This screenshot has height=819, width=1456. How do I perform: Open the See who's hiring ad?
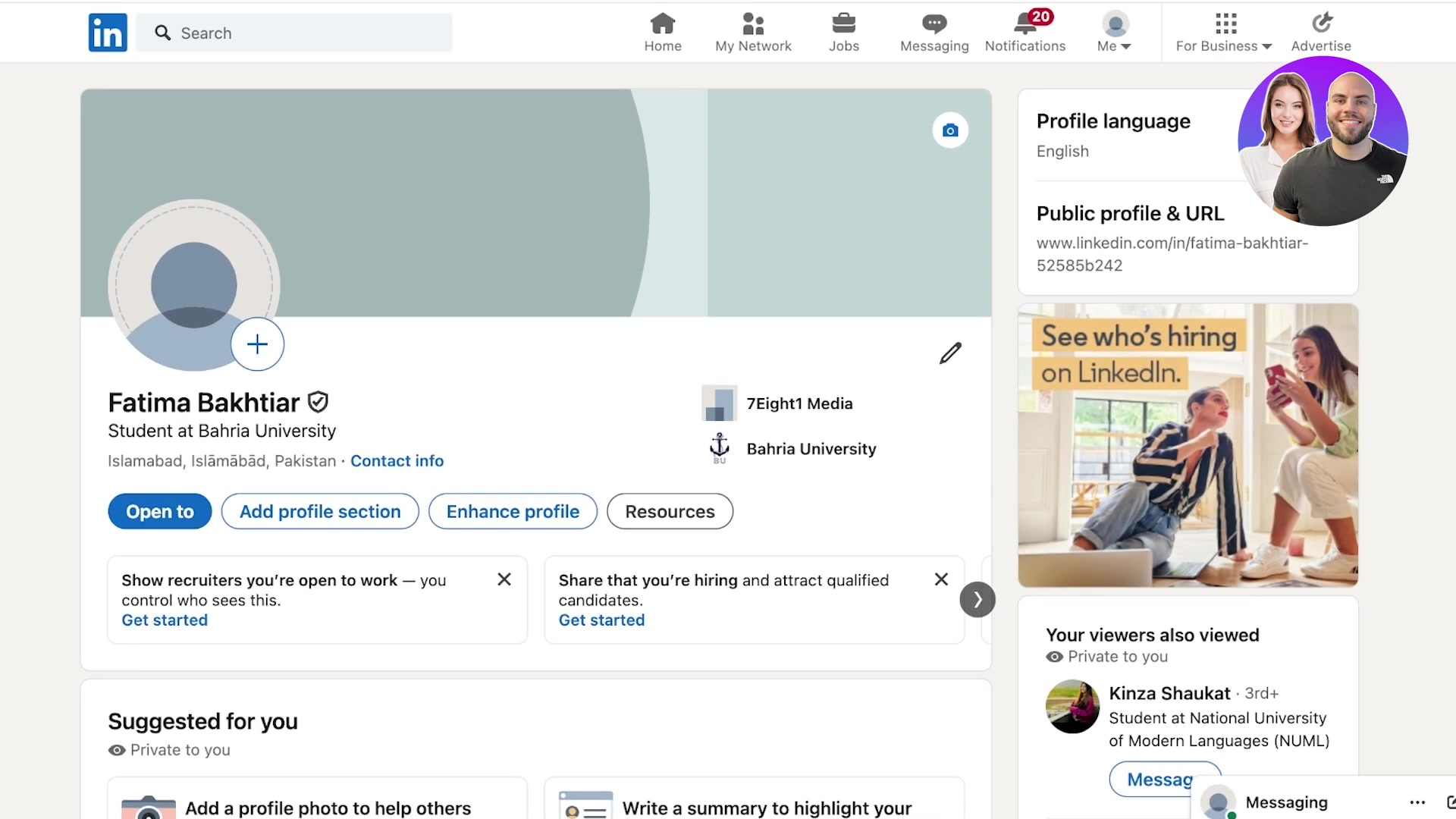point(1188,446)
